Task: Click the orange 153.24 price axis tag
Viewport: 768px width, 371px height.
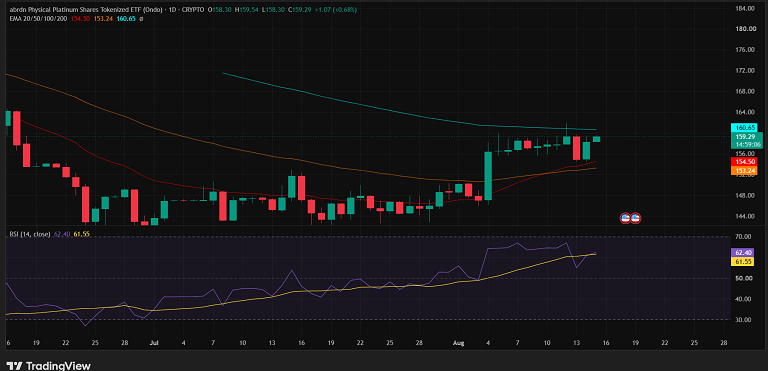Action: (744, 171)
